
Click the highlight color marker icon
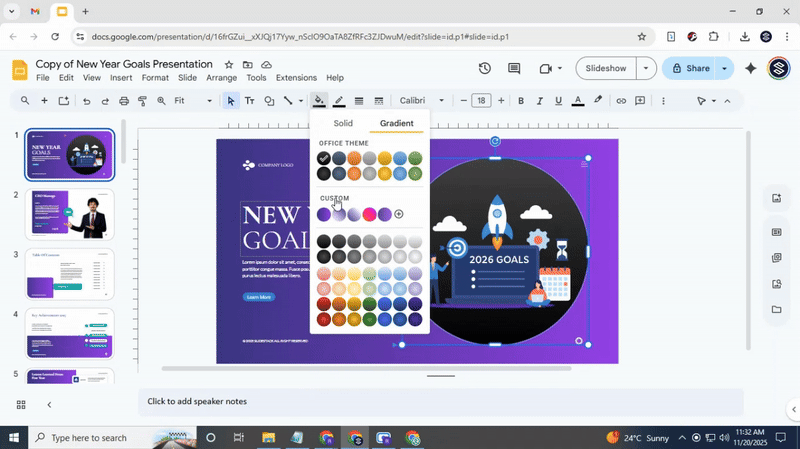[598, 101]
